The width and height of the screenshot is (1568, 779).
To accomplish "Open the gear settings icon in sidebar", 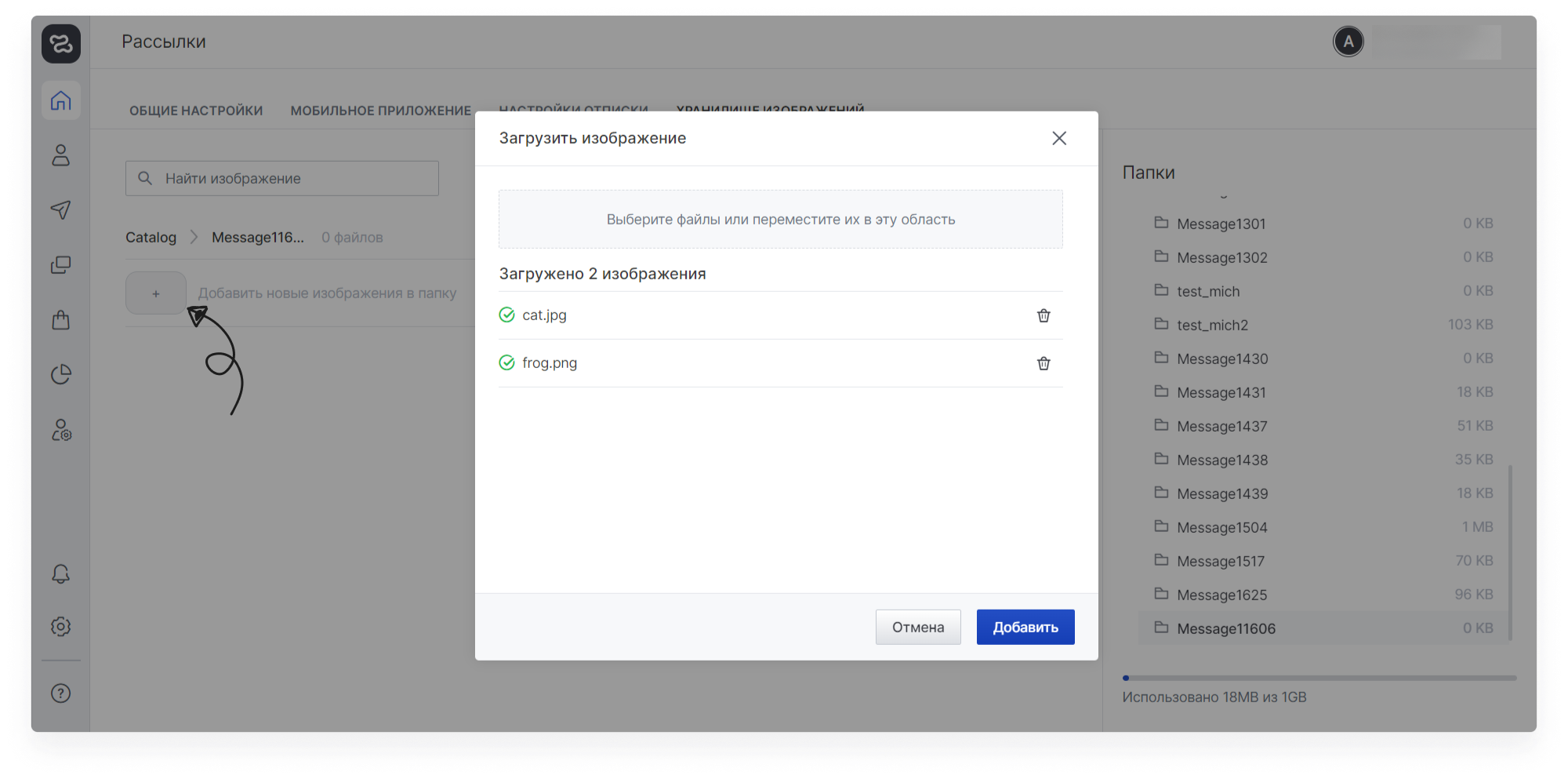I will tap(61, 626).
